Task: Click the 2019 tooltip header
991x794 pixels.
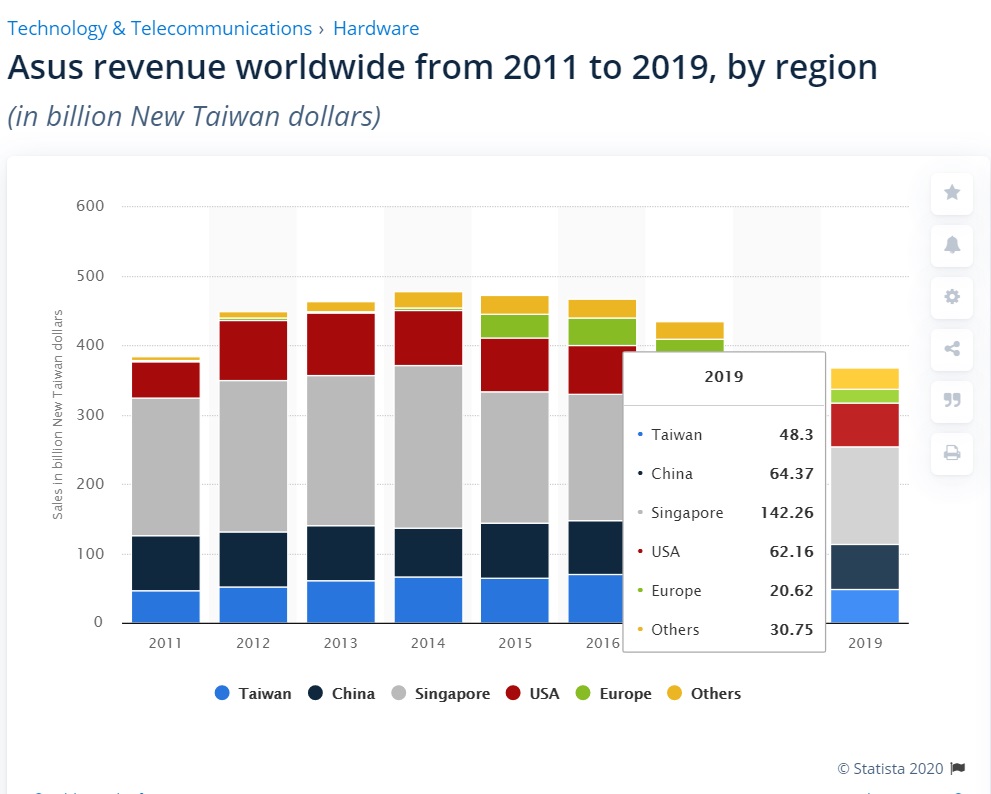Action: point(724,377)
